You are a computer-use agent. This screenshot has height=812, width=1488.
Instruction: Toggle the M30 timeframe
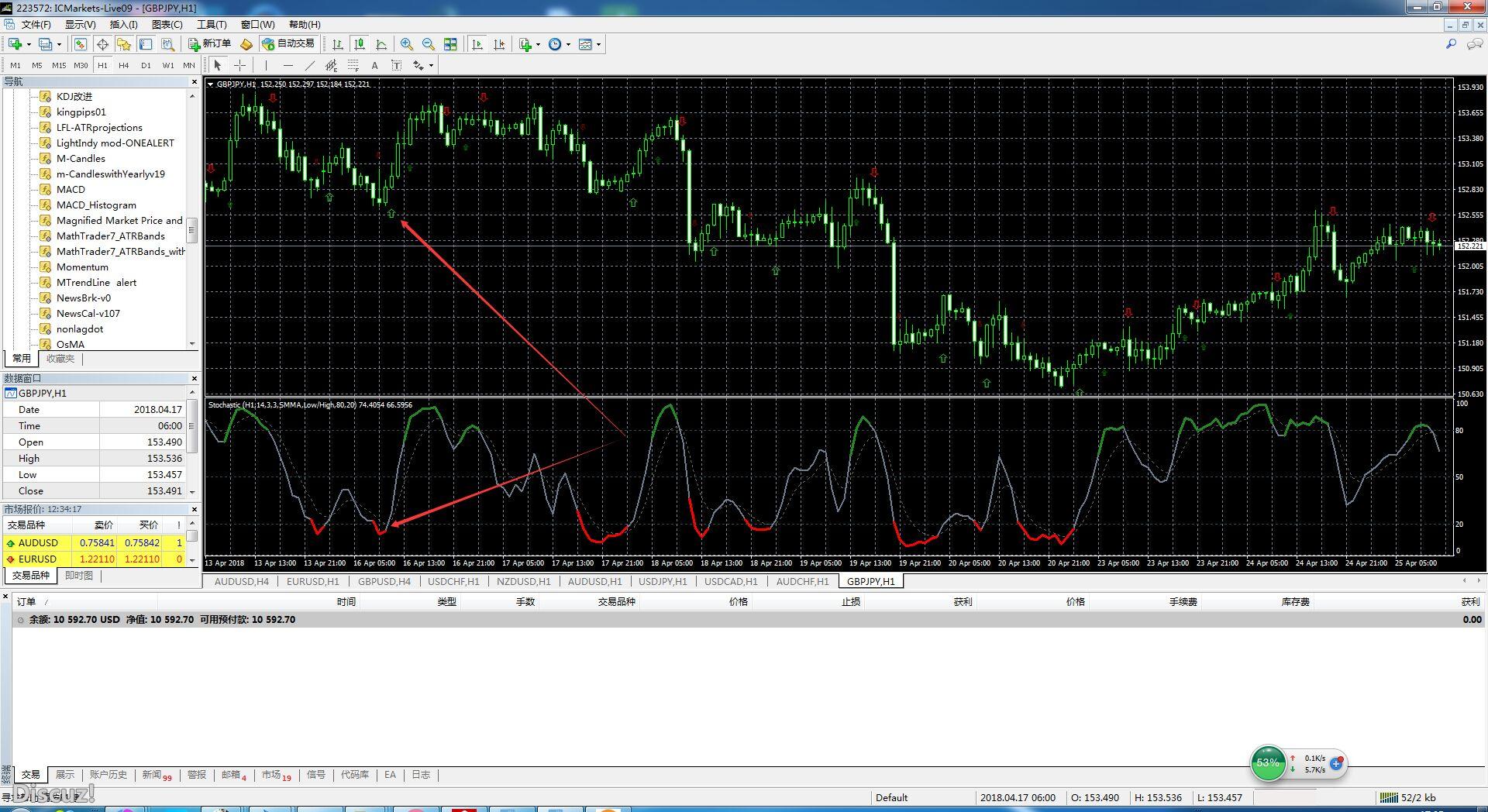pos(81,65)
